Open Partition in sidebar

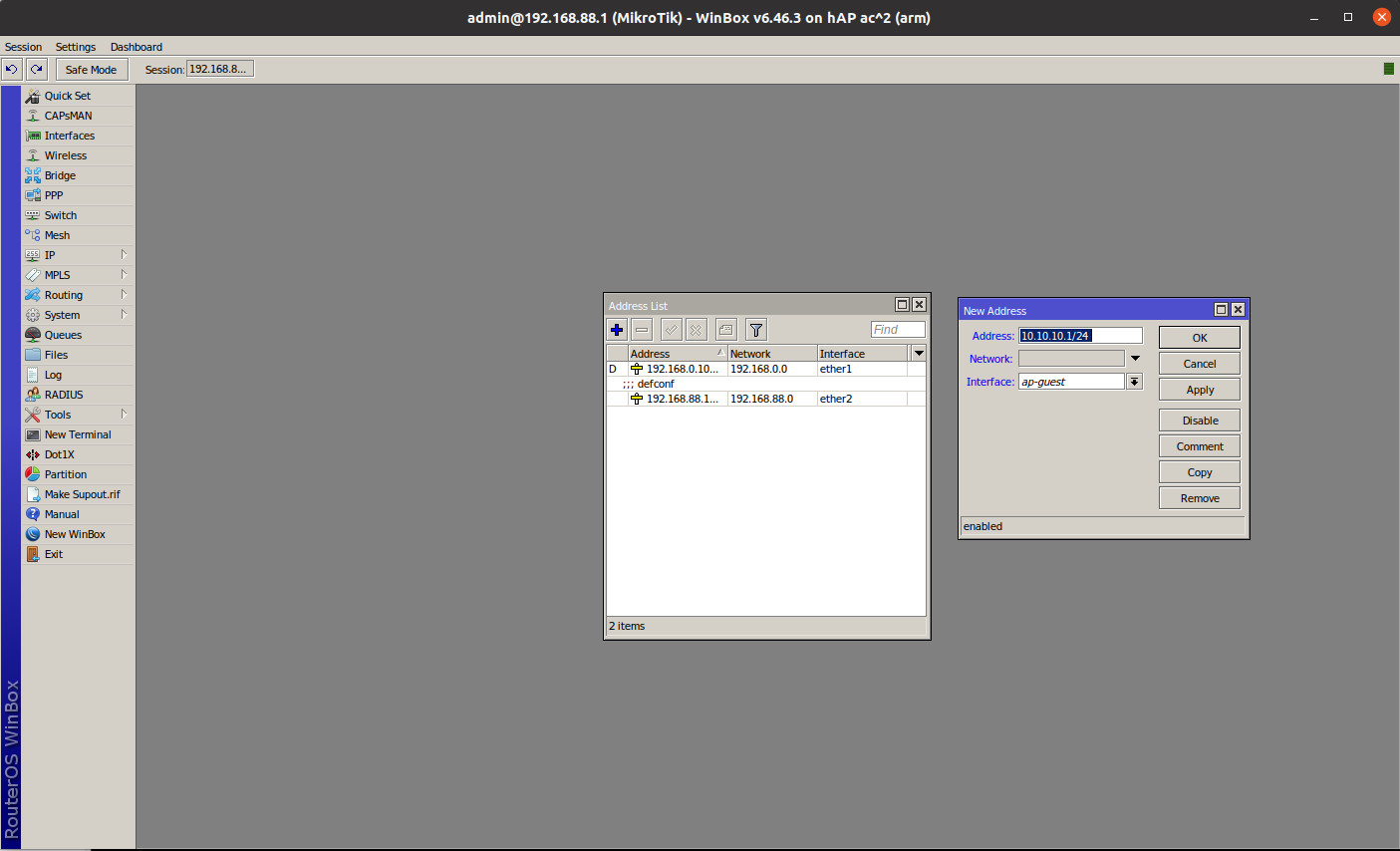78,474
